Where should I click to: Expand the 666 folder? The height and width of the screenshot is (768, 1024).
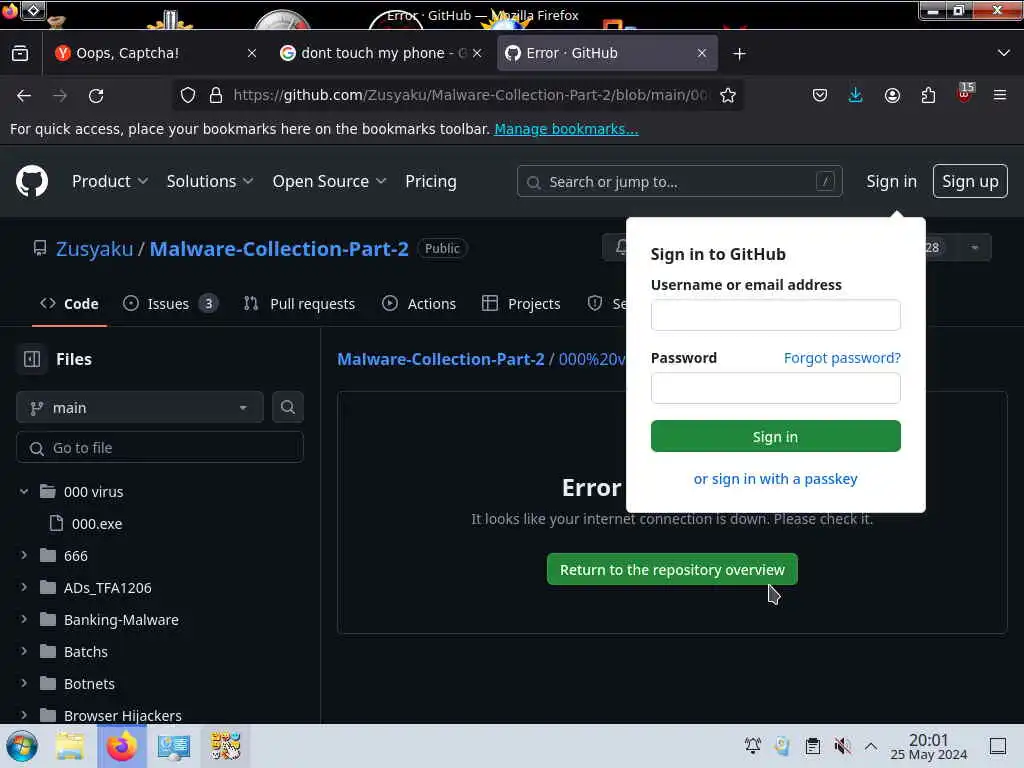tap(24, 555)
